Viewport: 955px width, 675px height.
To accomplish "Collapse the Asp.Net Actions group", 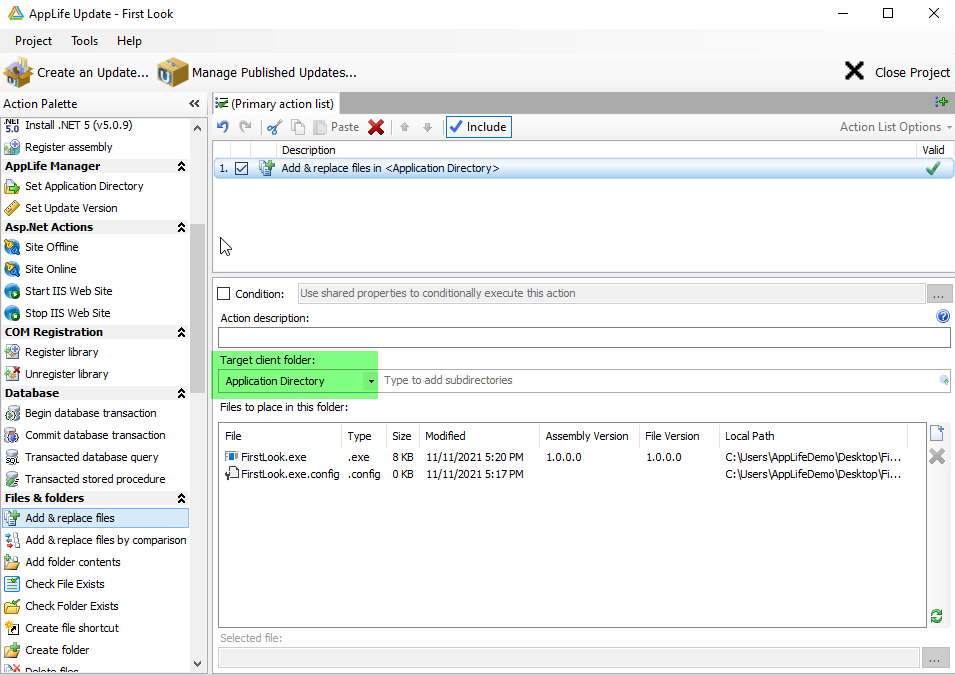I will (x=181, y=227).
